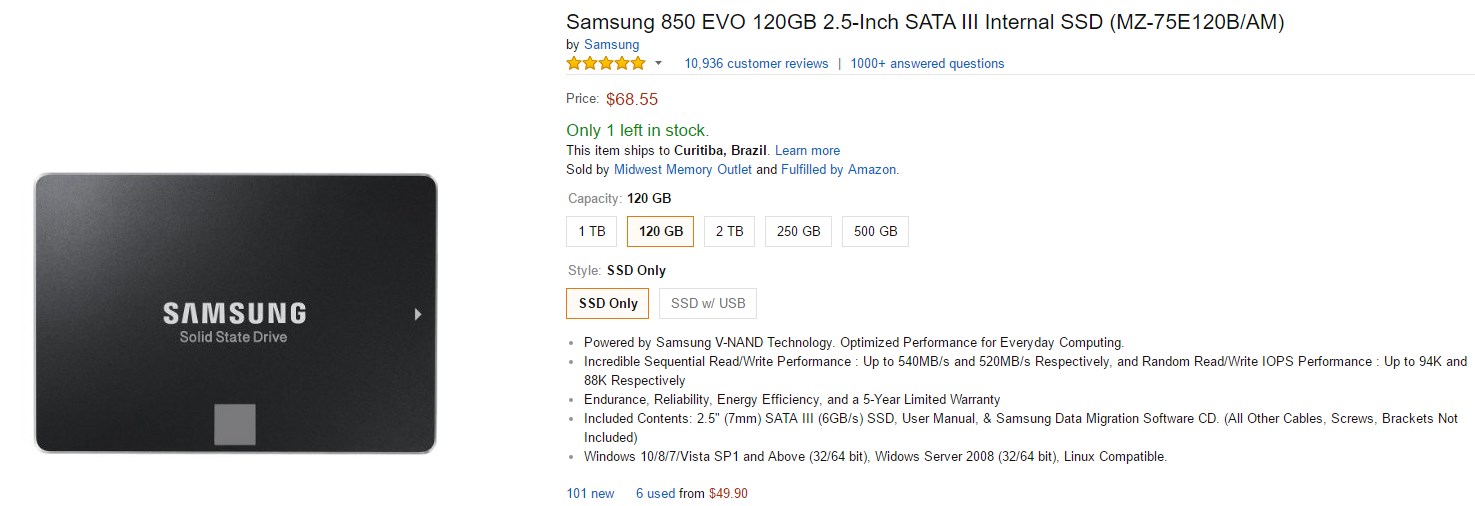Screen dimensions: 1475x506
Task: Open the Samsung brand link
Action: click(611, 44)
